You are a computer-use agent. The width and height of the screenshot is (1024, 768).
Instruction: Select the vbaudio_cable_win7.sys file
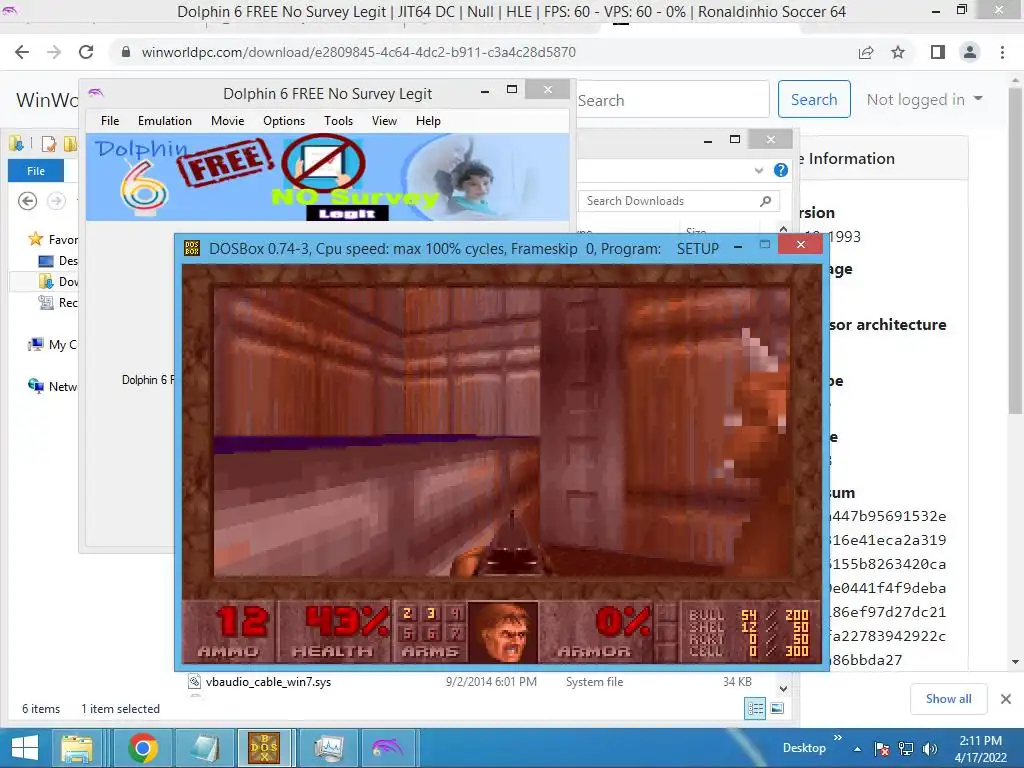[268, 682]
